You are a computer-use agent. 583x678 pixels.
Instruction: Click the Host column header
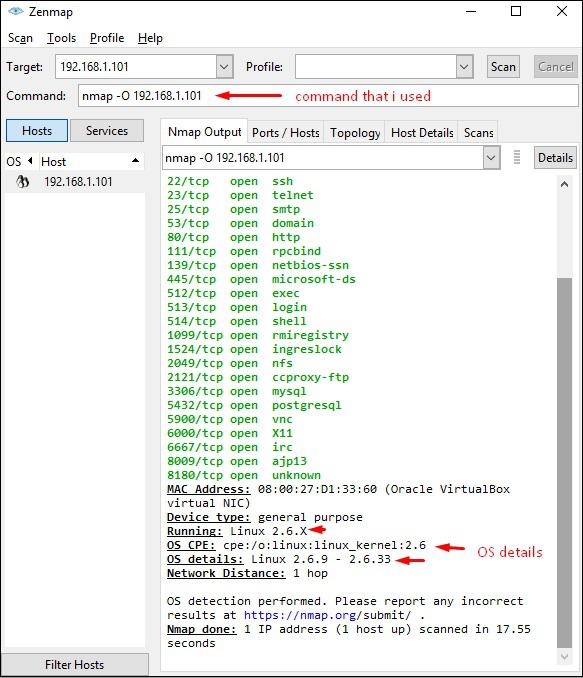[91, 161]
